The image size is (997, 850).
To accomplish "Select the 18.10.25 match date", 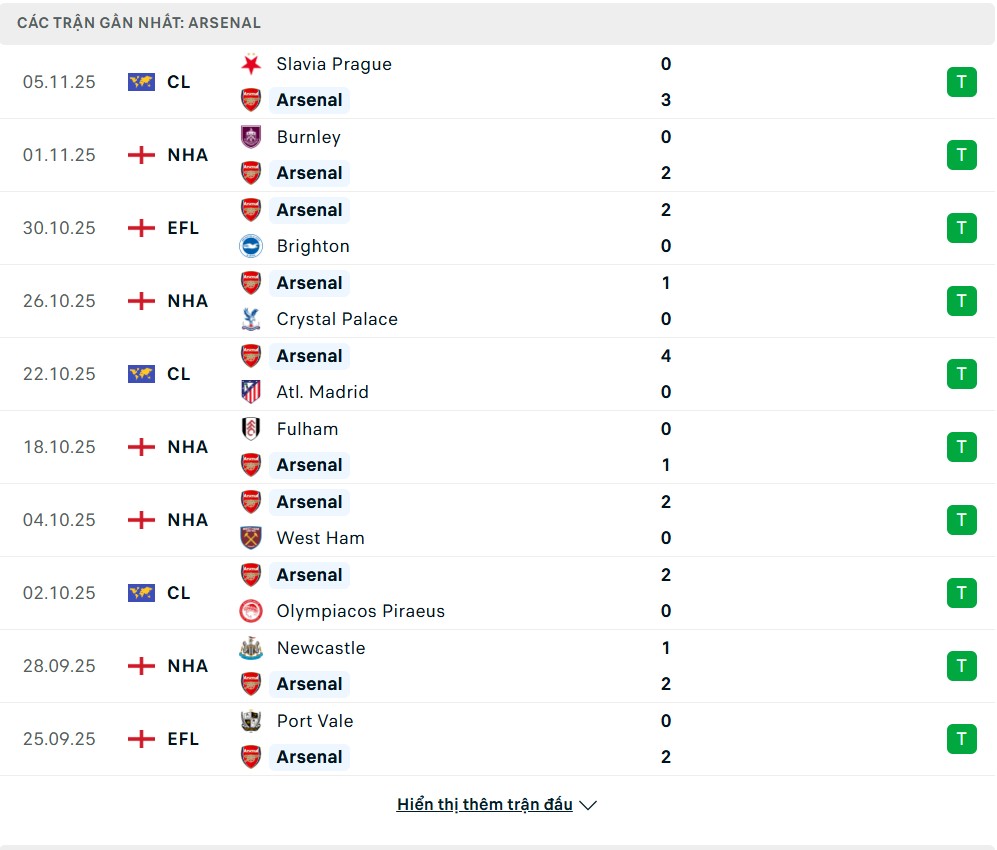I will coord(59,447).
